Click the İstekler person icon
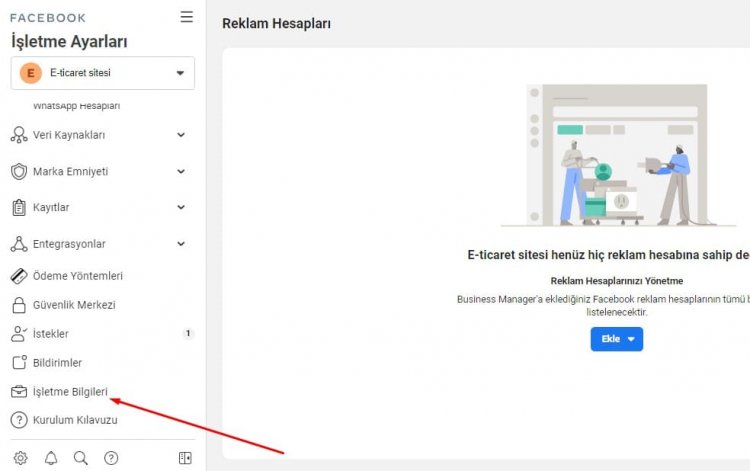The width and height of the screenshot is (750, 471). coord(19,334)
